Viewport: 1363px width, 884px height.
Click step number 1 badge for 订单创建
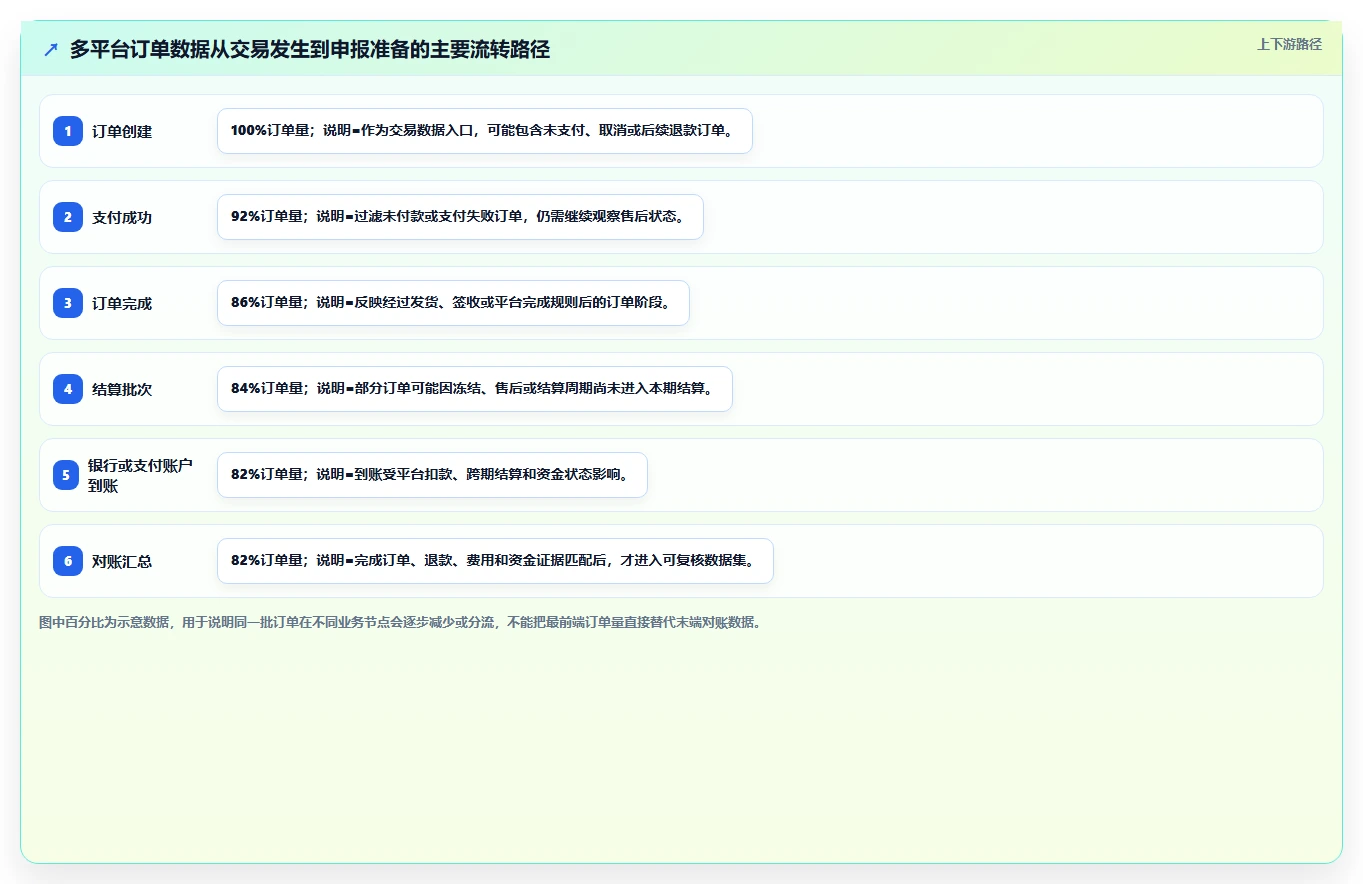(68, 131)
